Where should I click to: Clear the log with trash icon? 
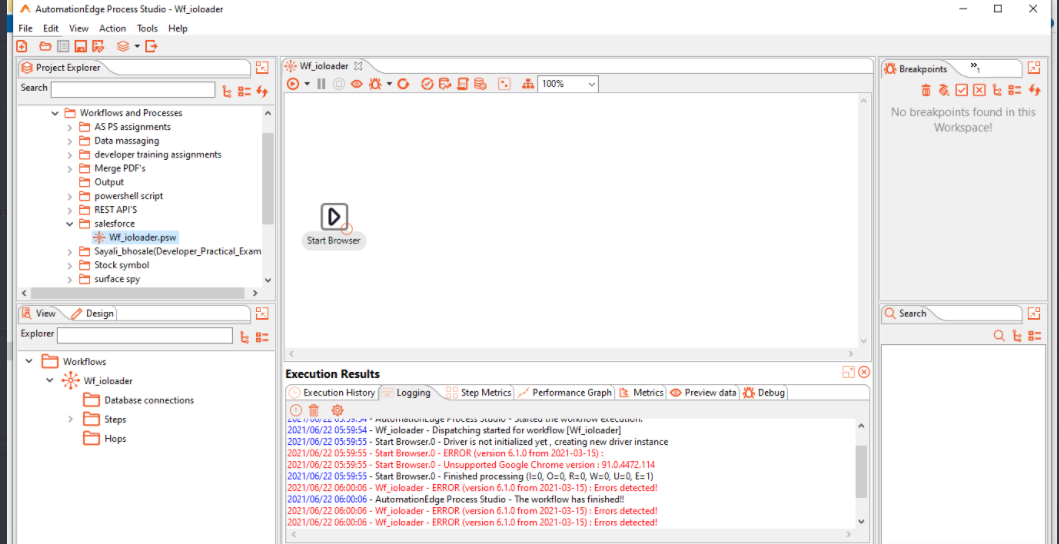313,410
